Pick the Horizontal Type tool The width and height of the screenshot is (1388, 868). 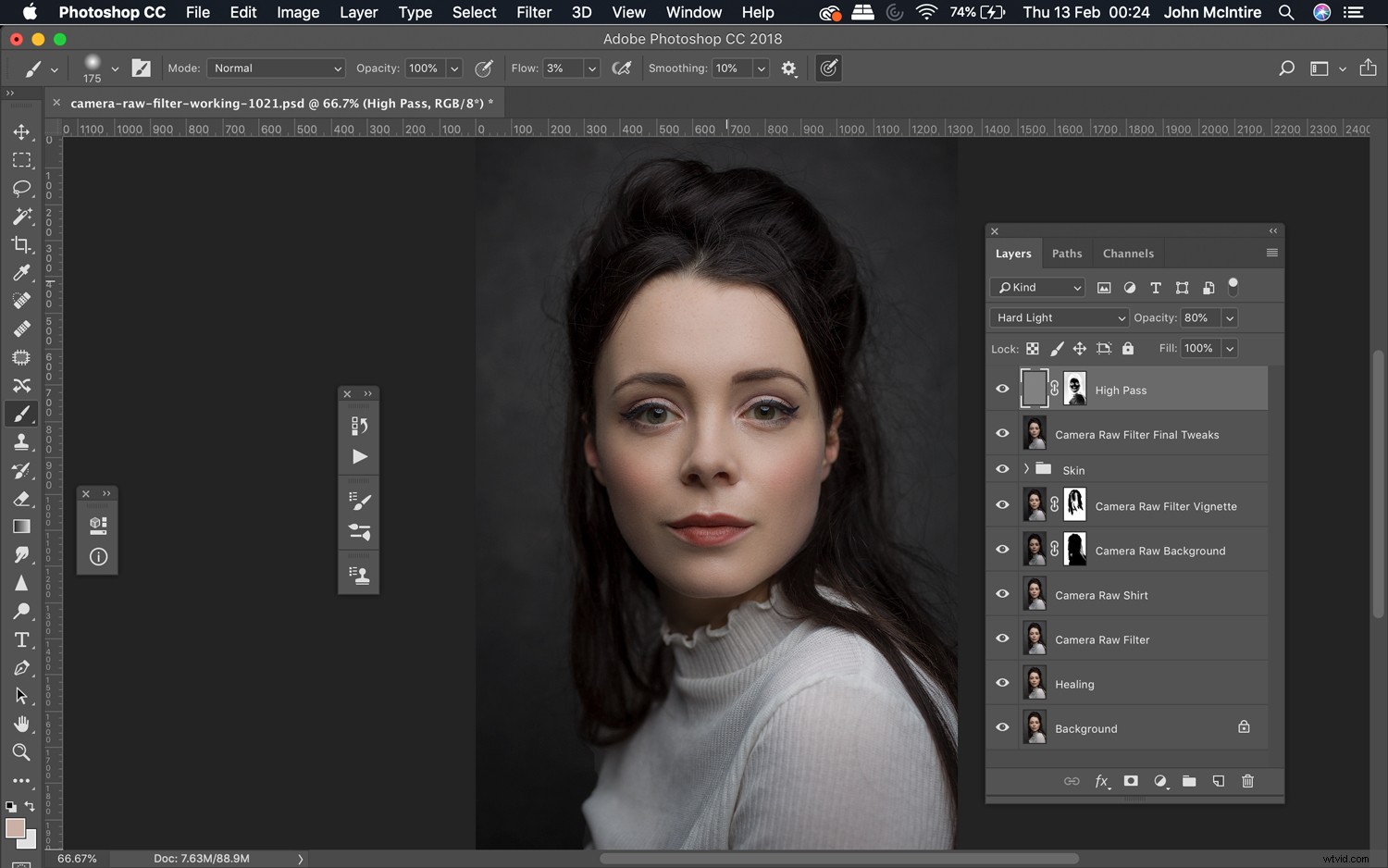[22, 639]
